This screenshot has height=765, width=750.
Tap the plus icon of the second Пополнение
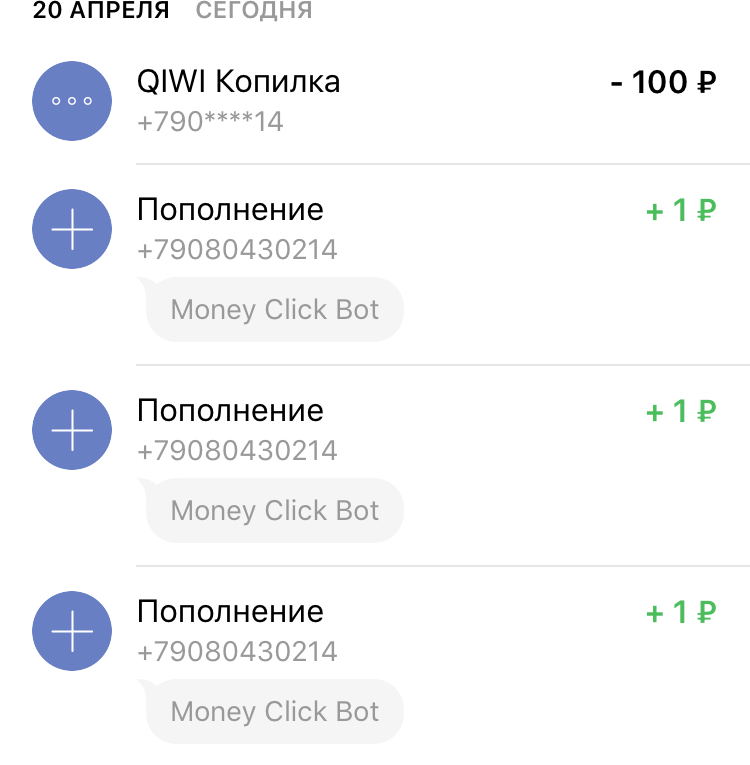pos(72,430)
